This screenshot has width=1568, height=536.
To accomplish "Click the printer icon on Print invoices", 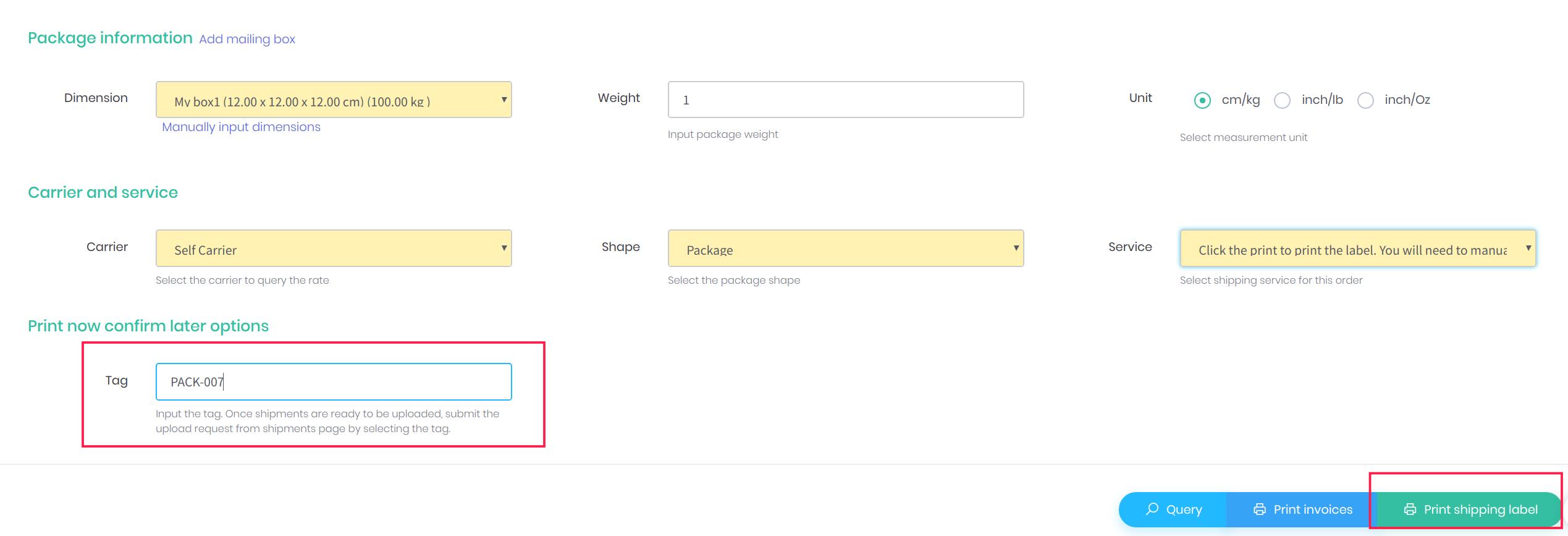I will 1260,509.
